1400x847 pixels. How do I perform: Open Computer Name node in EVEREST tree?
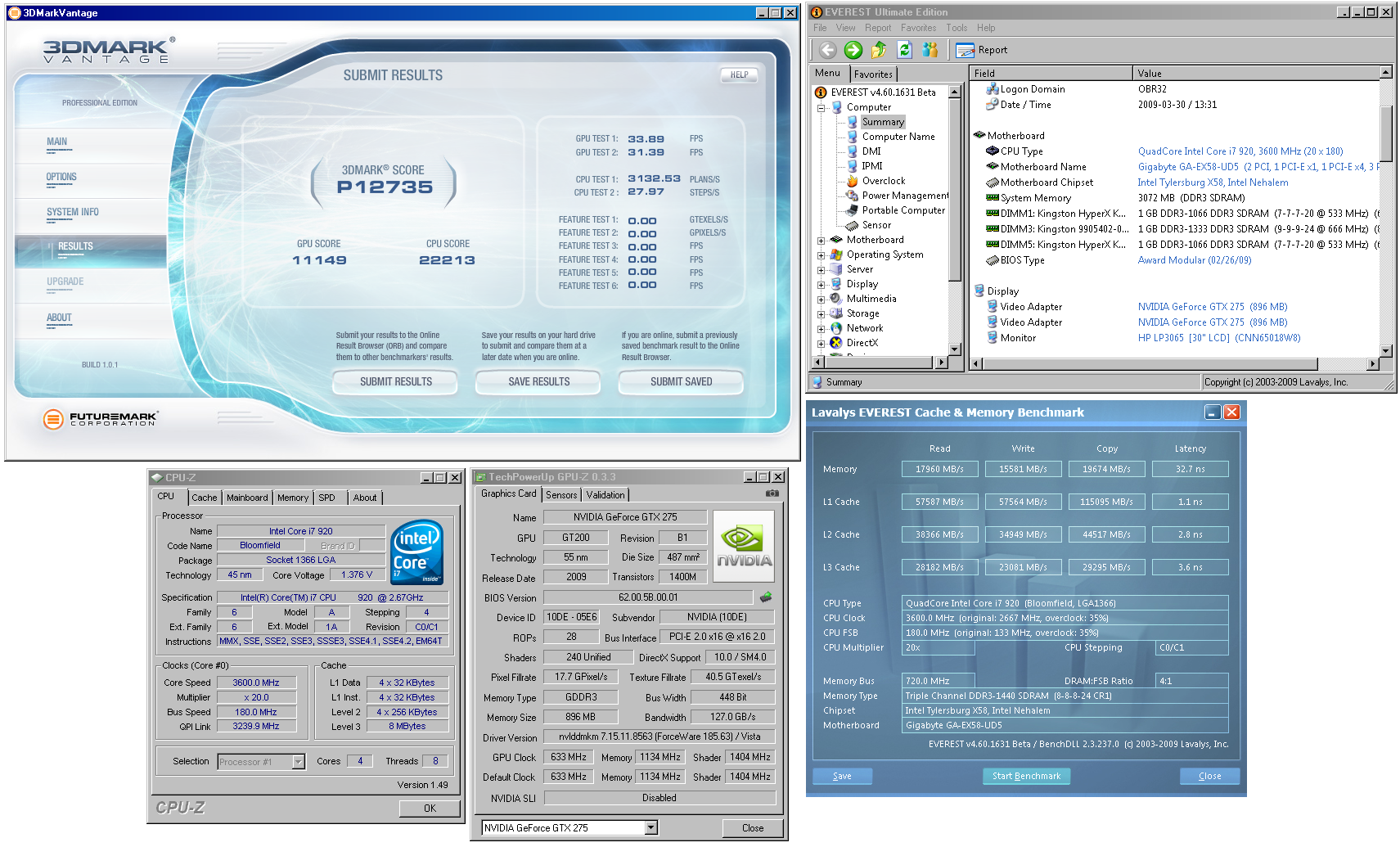click(x=898, y=137)
